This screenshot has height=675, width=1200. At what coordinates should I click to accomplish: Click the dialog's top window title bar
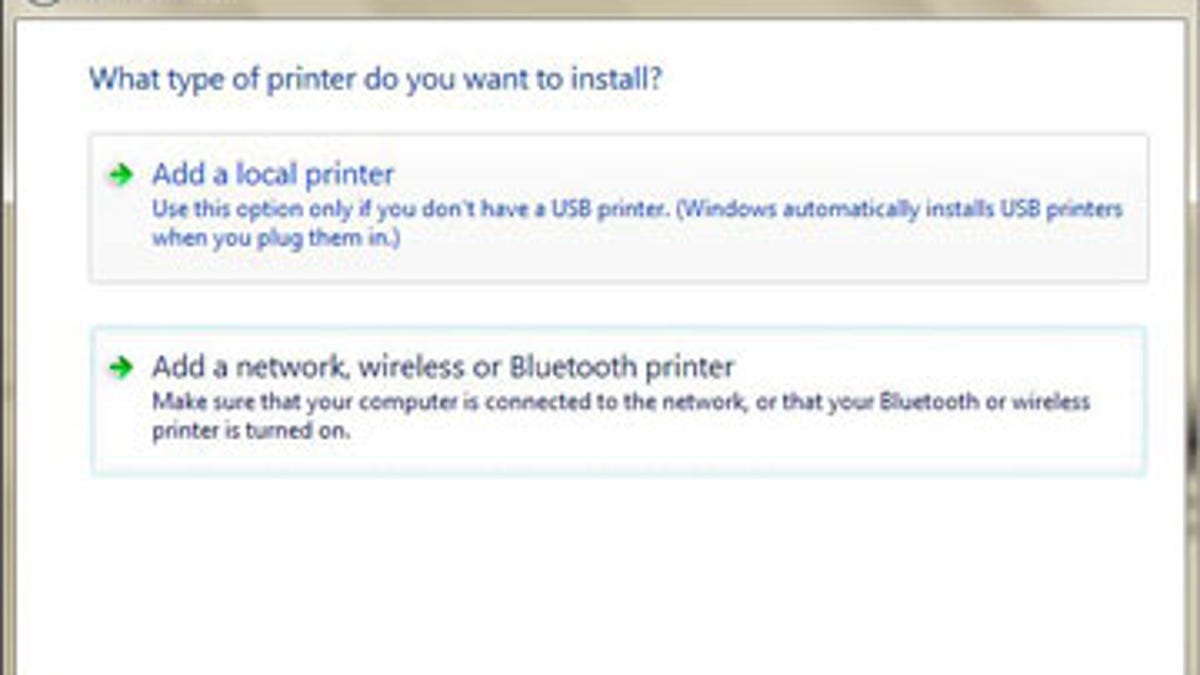600,6
